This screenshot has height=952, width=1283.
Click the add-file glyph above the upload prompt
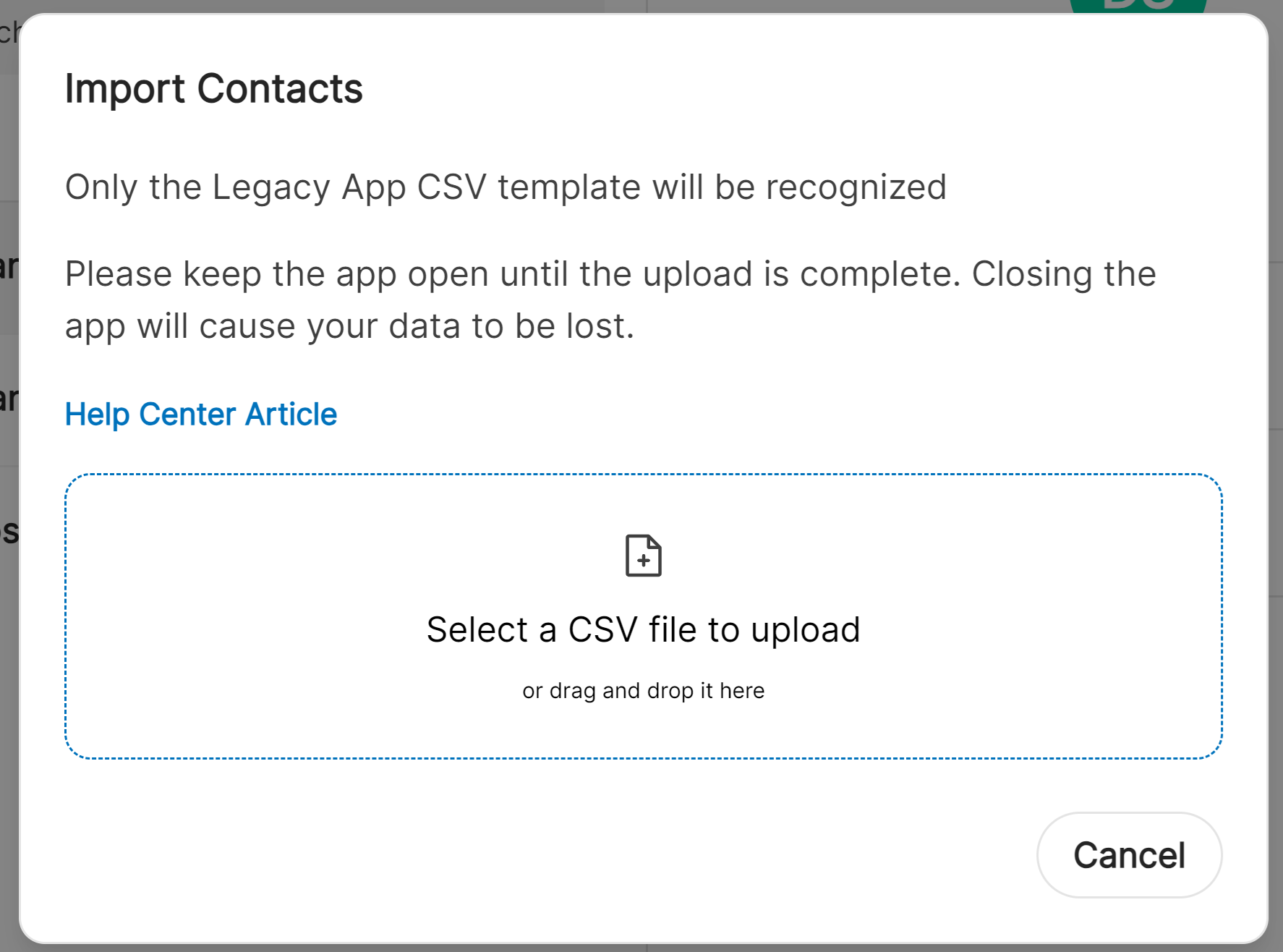(x=642, y=556)
